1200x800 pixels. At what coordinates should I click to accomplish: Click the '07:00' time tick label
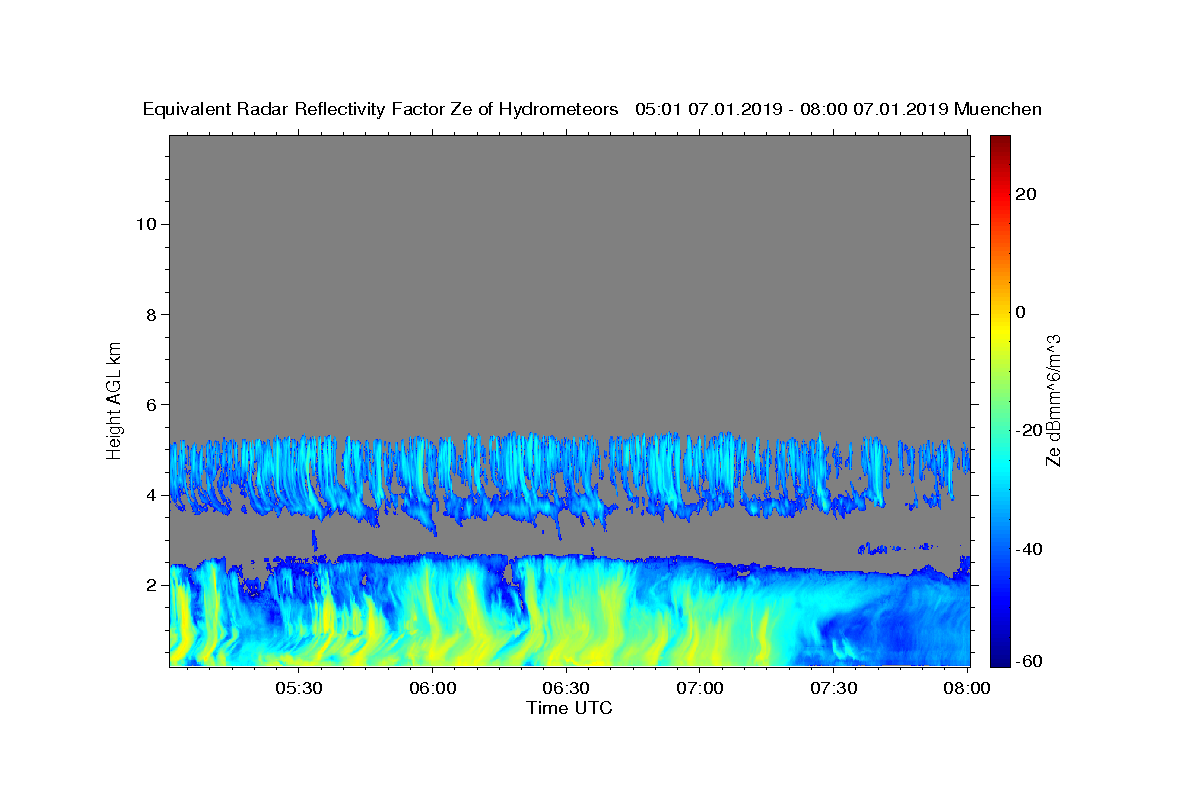700,688
